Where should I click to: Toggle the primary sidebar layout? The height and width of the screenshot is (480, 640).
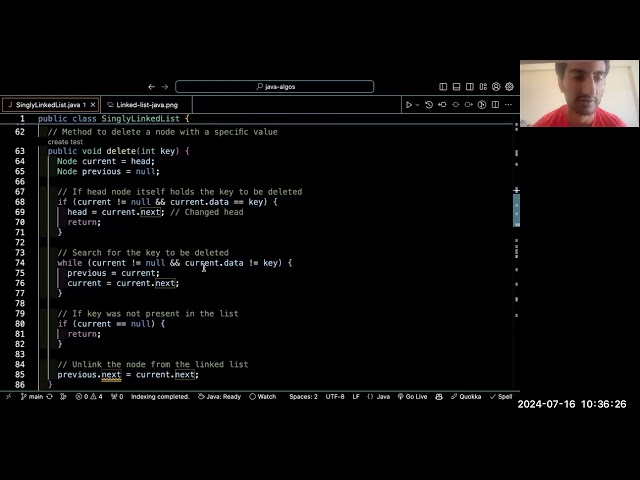click(x=443, y=87)
